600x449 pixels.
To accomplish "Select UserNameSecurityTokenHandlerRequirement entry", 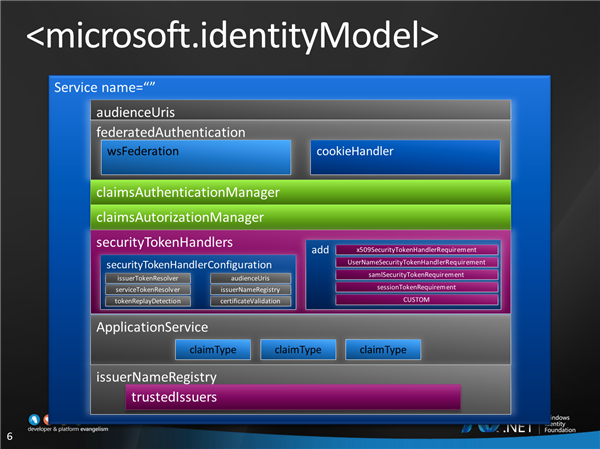I will [417, 262].
